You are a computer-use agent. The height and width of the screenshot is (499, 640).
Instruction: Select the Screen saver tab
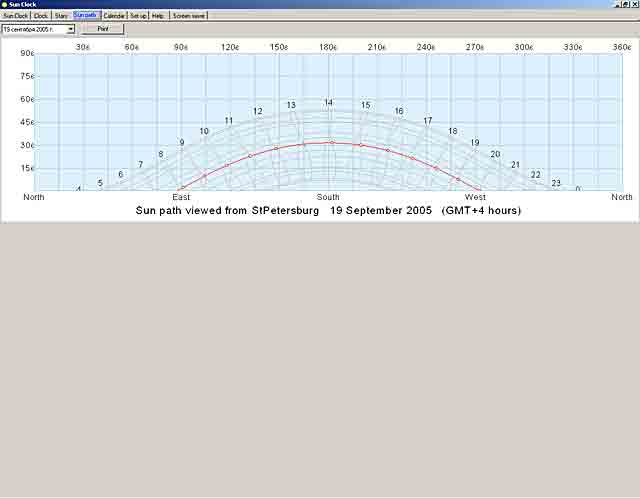[x=188, y=16]
